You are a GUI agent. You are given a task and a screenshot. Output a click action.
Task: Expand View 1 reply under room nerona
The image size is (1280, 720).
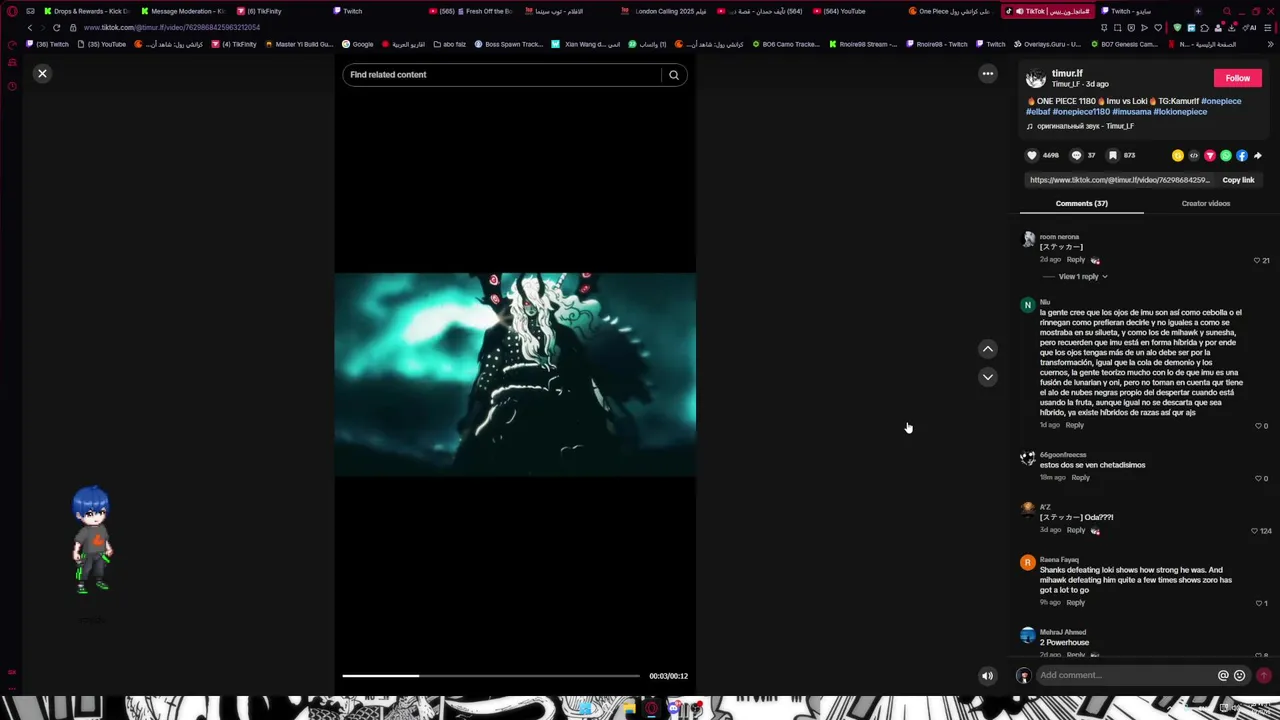tap(1083, 276)
